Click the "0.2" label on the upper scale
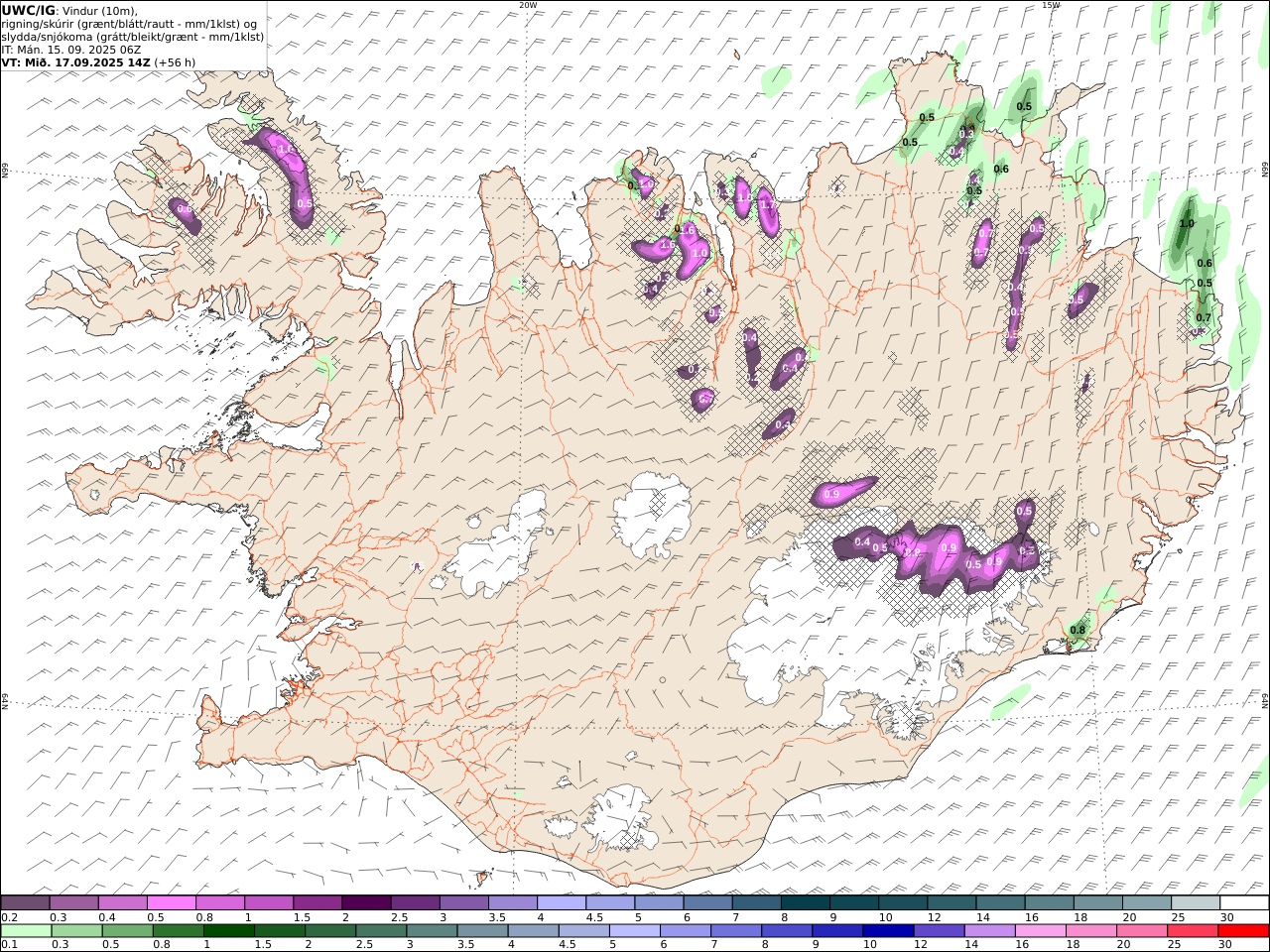The image size is (1270, 952). tap(9, 917)
